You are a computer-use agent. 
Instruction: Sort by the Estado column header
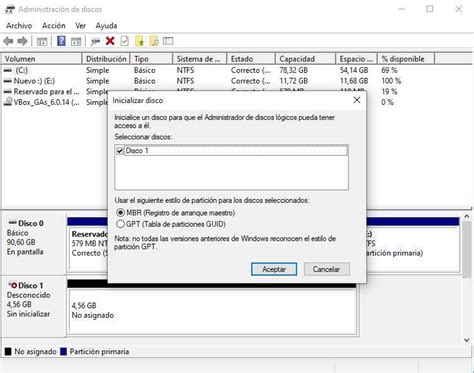251,59
